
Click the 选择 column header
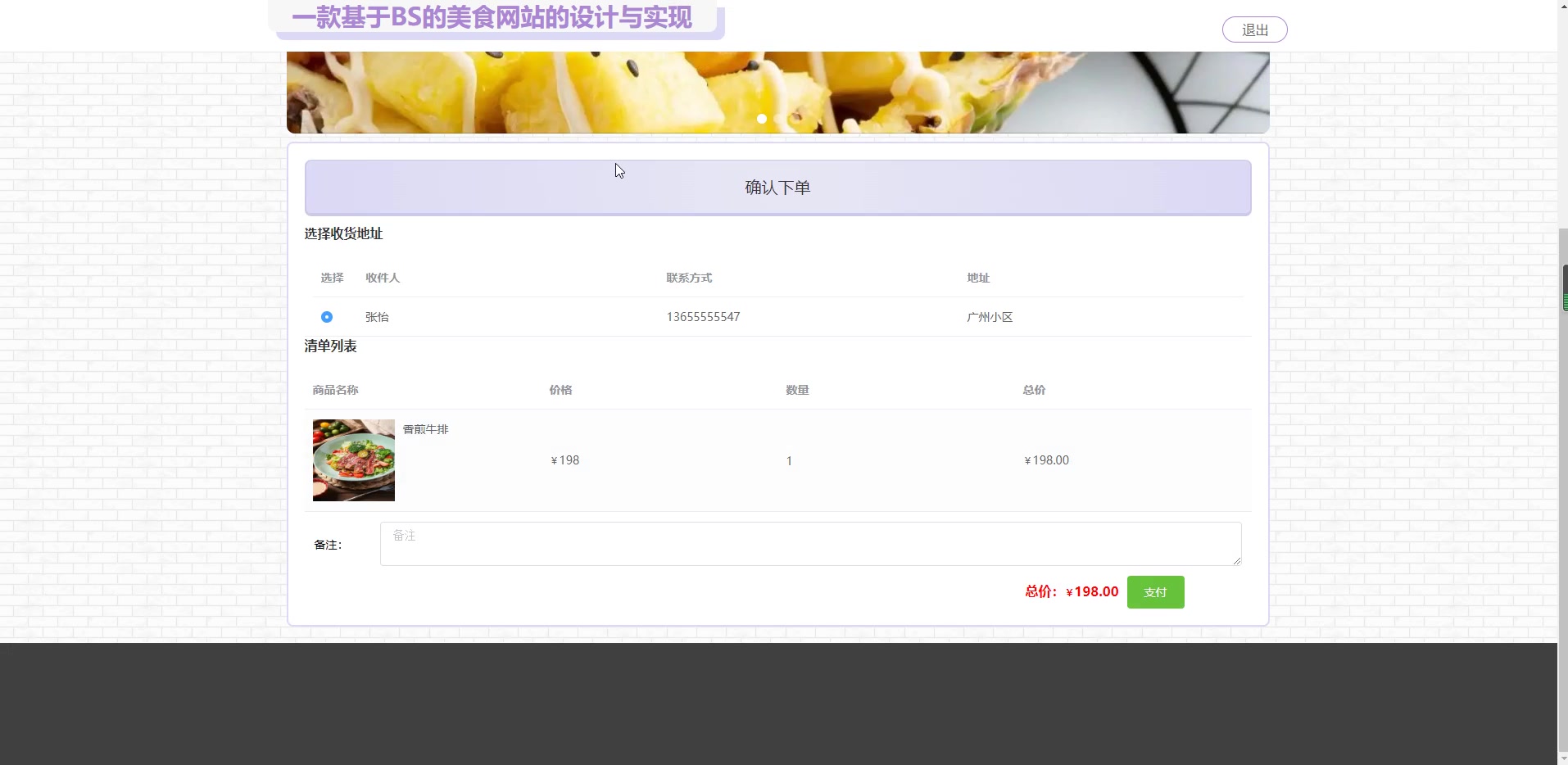[332, 278]
